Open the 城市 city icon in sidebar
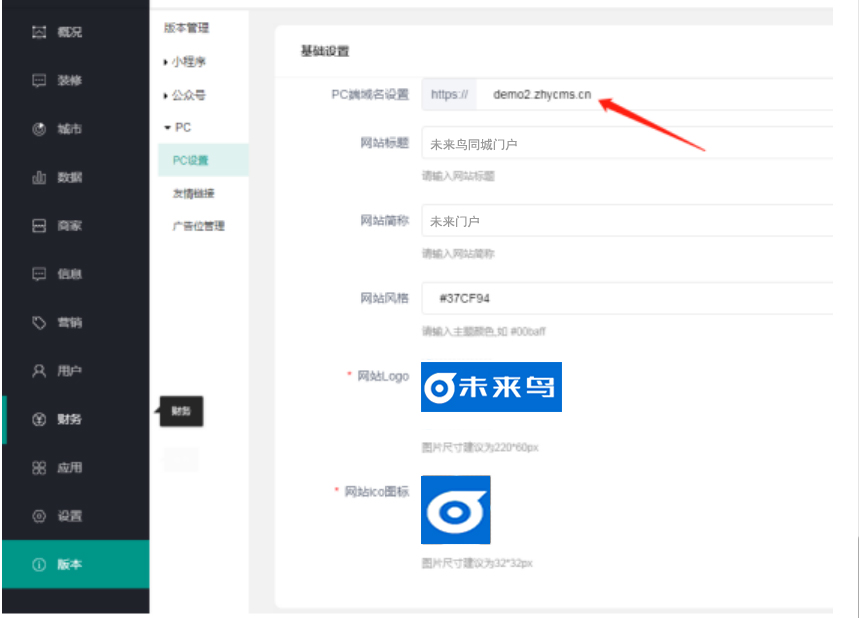This screenshot has width=859, height=618. pyautogui.click(x=39, y=129)
